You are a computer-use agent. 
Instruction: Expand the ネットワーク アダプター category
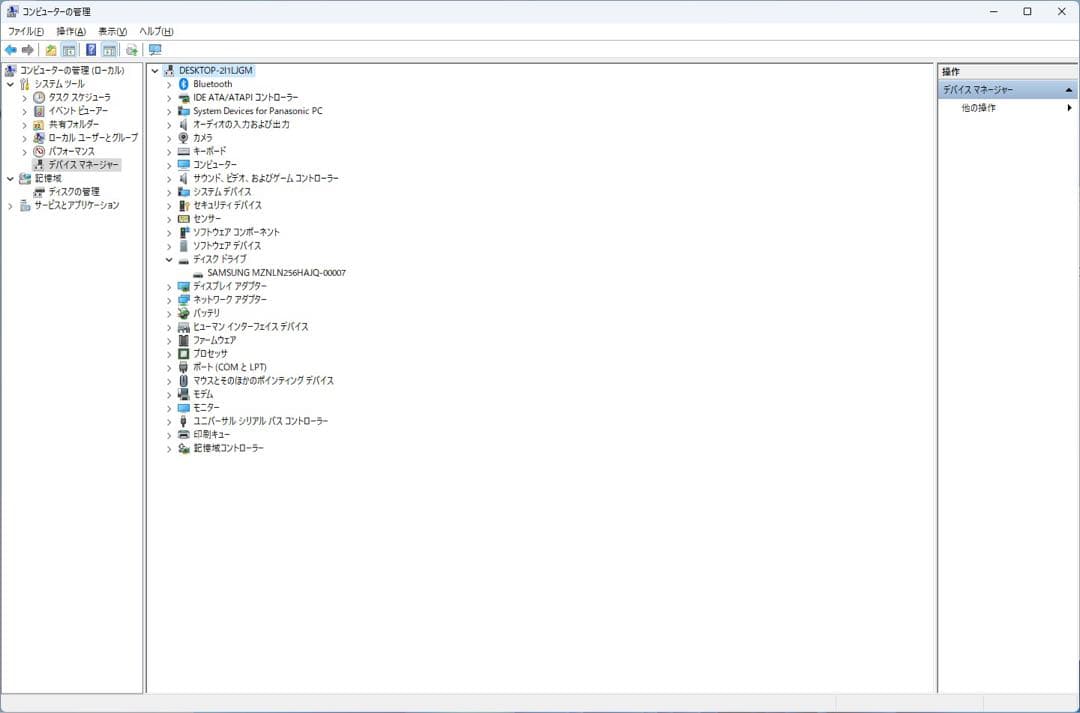click(x=167, y=299)
